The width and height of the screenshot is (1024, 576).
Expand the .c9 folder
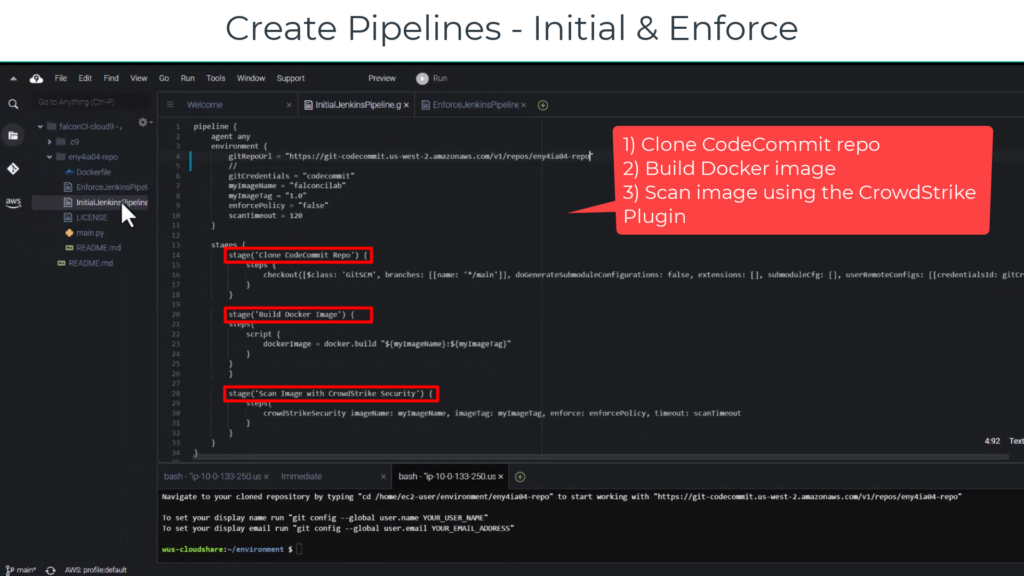pos(50,142)
